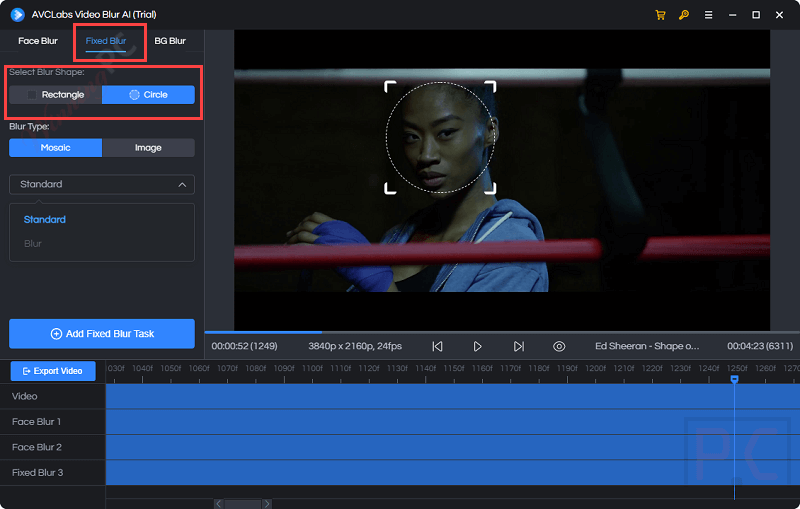Screen dimensions: 800x509
Task: Click the timeline horizontal scrollbar thumb
Action: point(243,504)
